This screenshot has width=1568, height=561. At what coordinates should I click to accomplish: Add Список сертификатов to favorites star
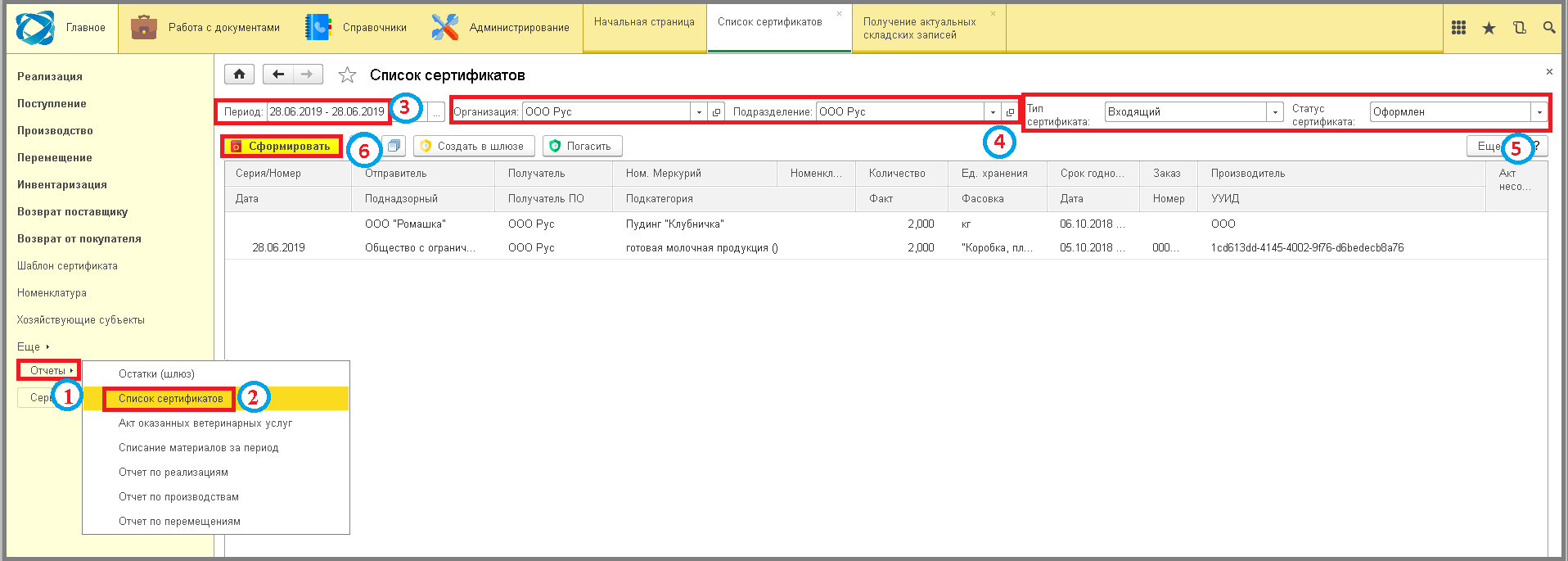(347, 75)
